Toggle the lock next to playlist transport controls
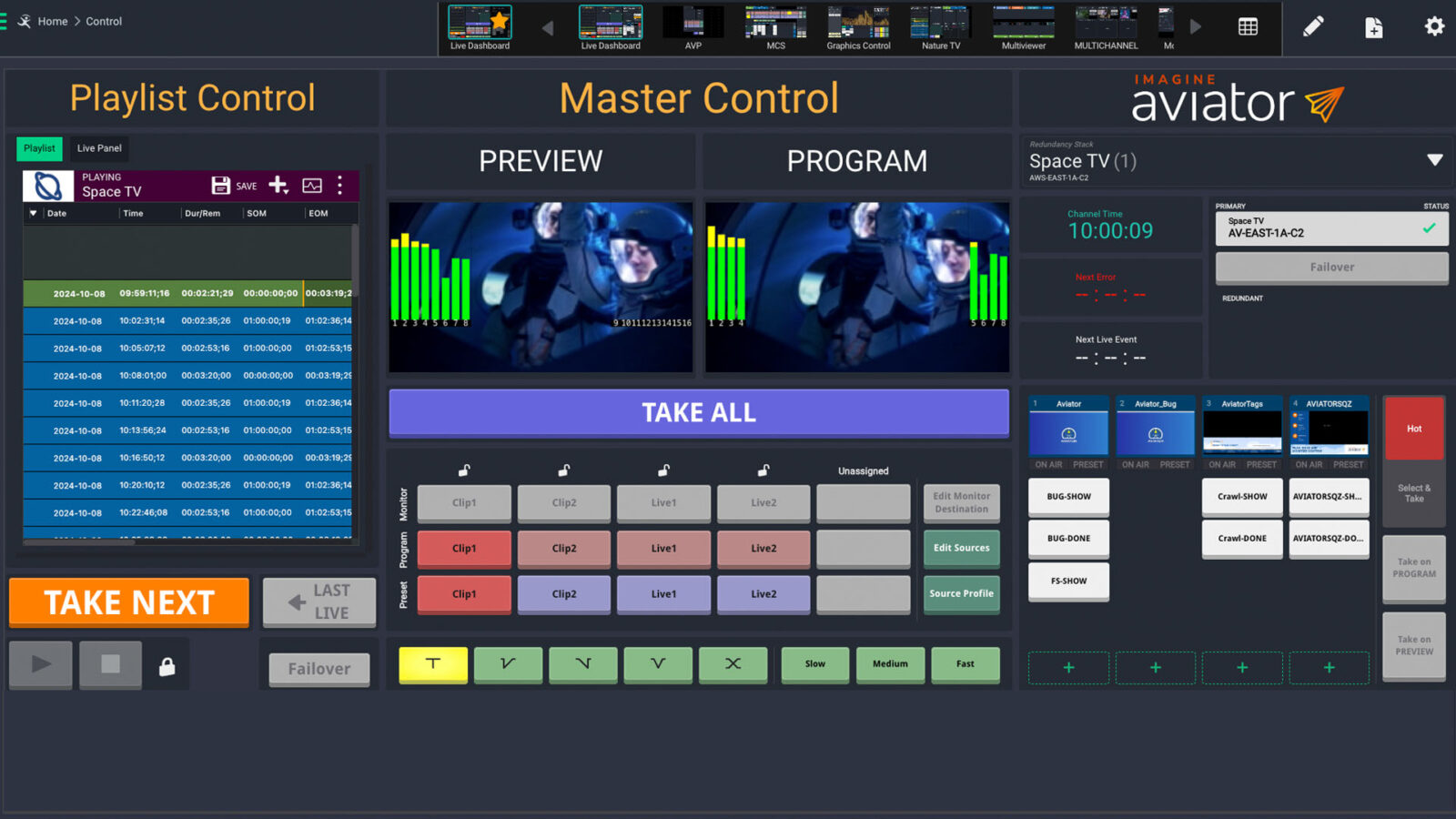The image size is (1456, 819). point(167,664)
